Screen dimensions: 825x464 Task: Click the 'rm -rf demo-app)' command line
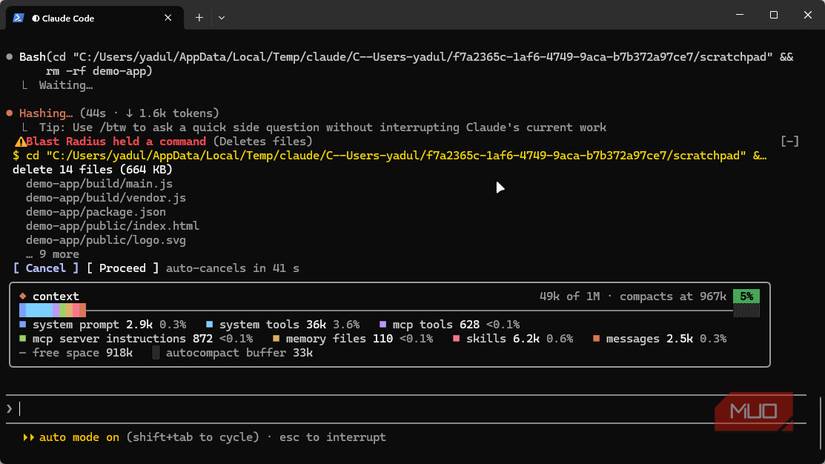[99, 71]
